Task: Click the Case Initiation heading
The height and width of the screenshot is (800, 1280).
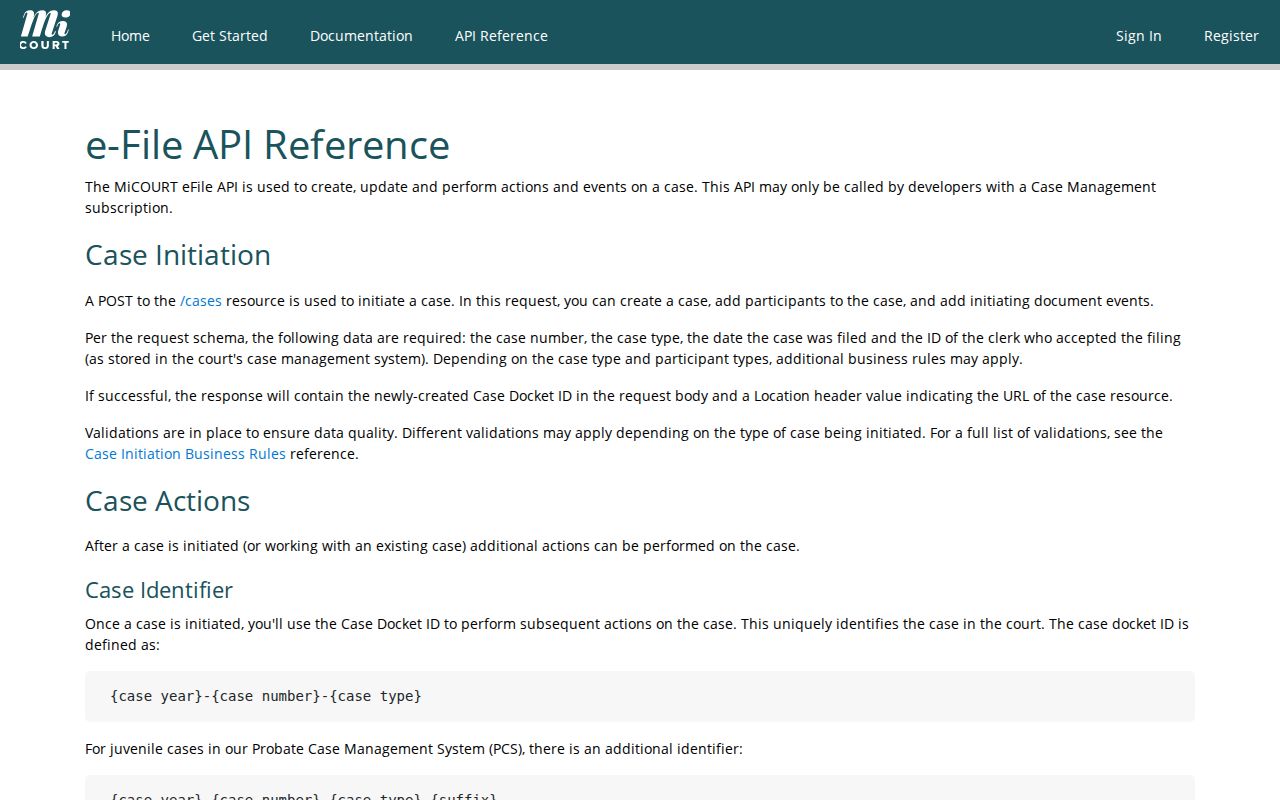Action: (x=178, y=255)
